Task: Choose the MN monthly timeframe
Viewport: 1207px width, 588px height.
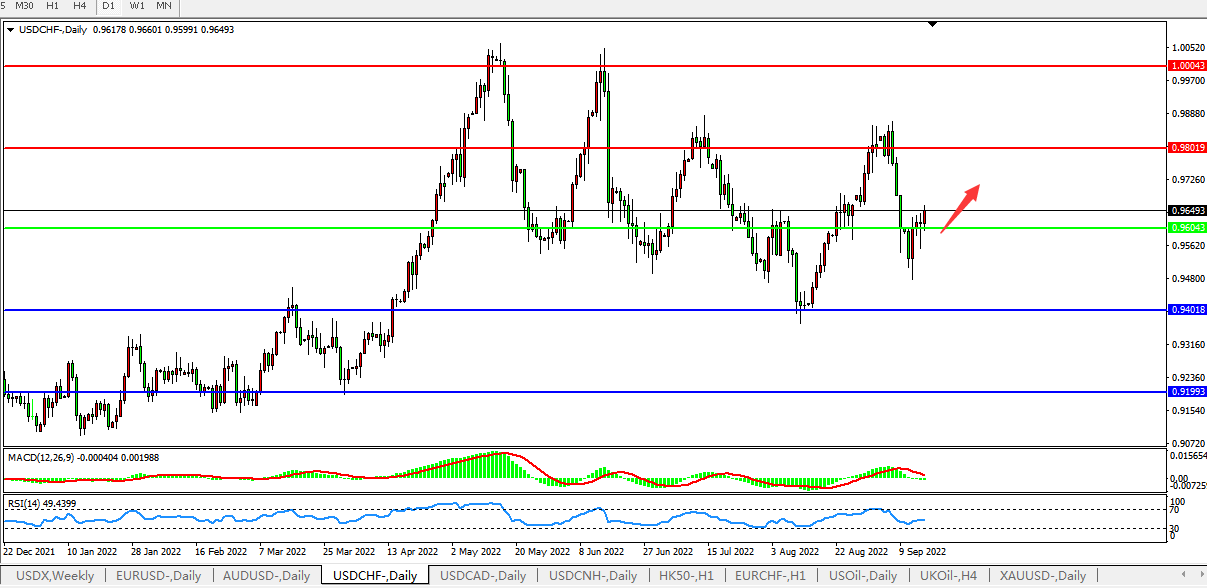Action: click(164, 6)
